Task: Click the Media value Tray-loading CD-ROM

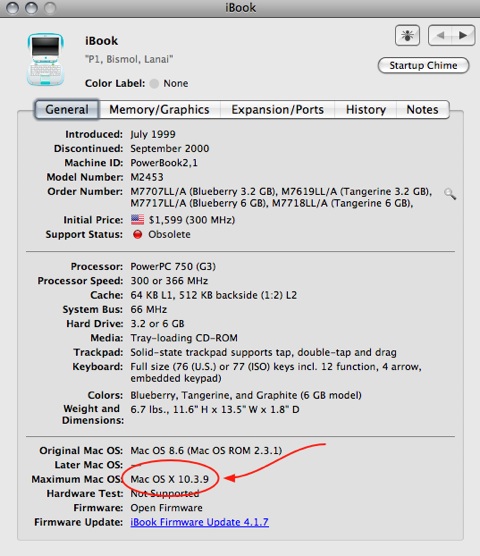Action: (x=184, y=338)
